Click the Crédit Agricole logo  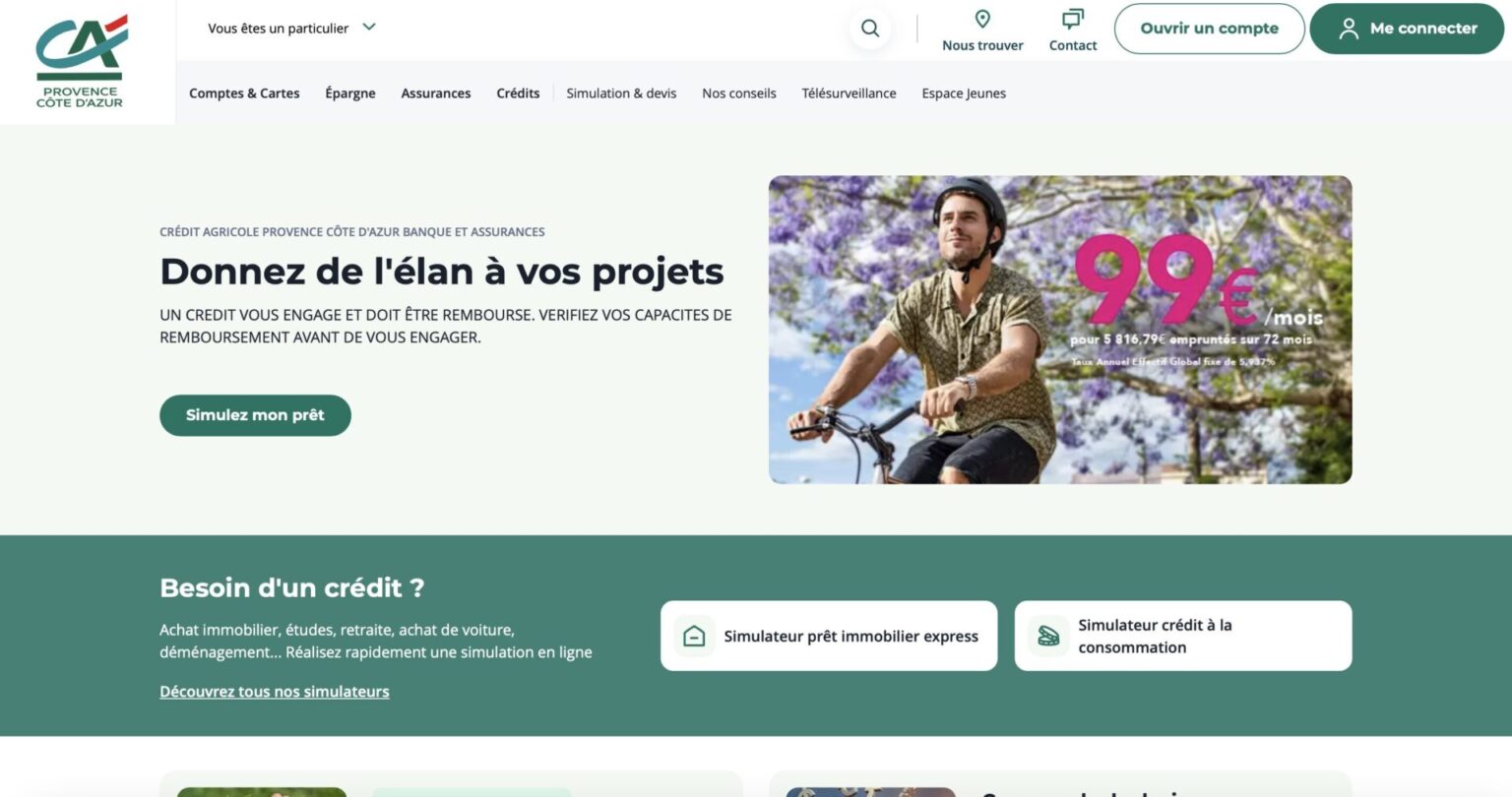(79, 61)
